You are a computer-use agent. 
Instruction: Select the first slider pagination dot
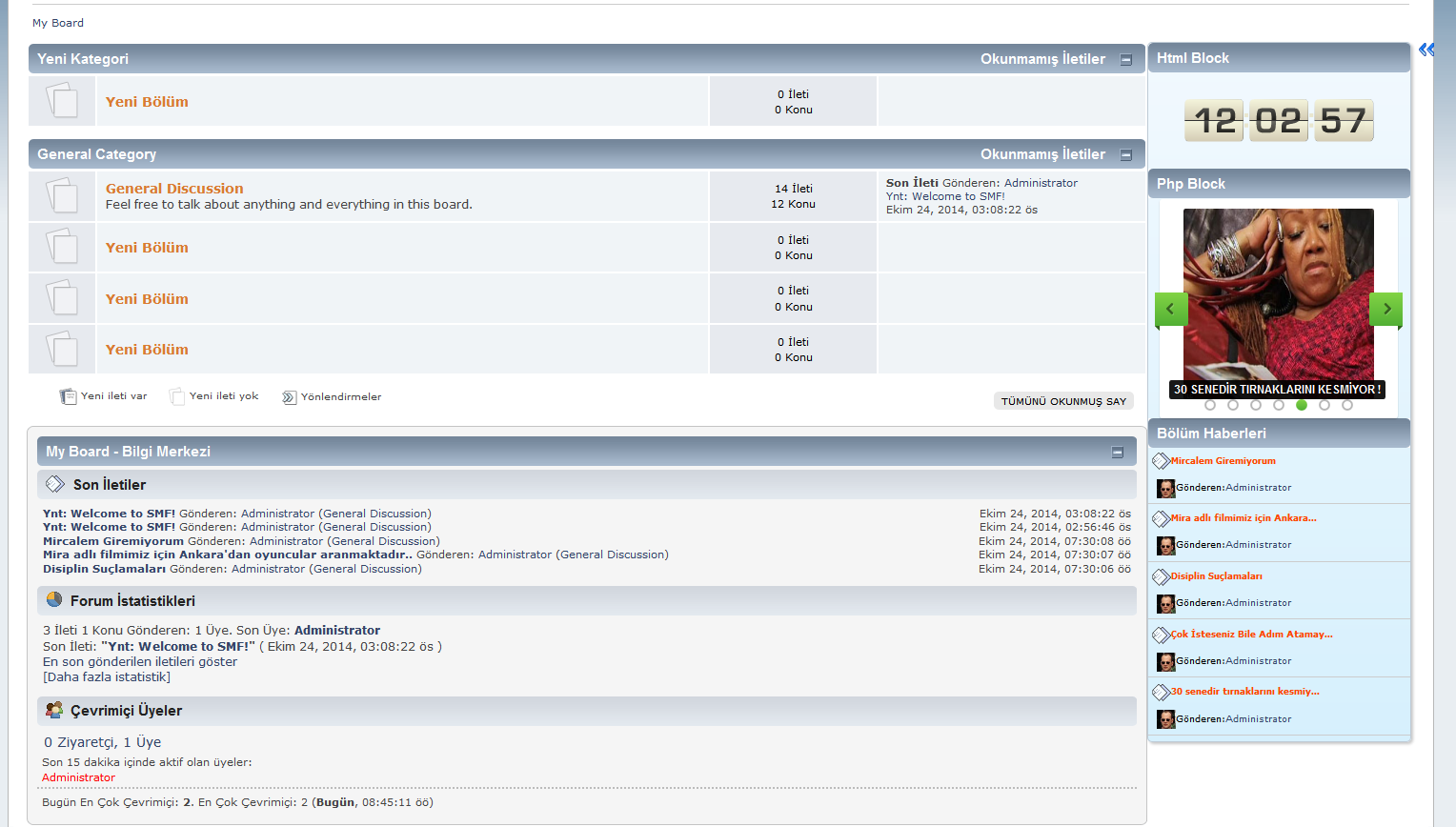click(x=1210, y=405)
